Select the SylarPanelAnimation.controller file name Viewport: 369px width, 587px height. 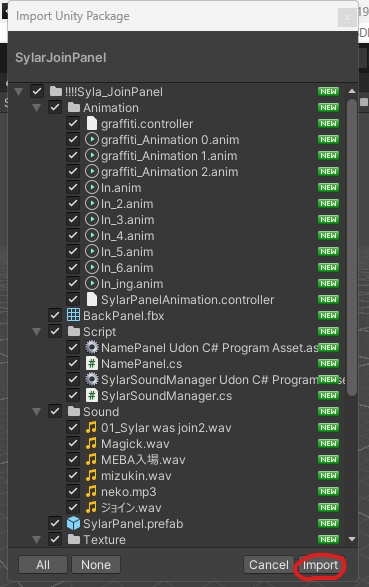187,299
